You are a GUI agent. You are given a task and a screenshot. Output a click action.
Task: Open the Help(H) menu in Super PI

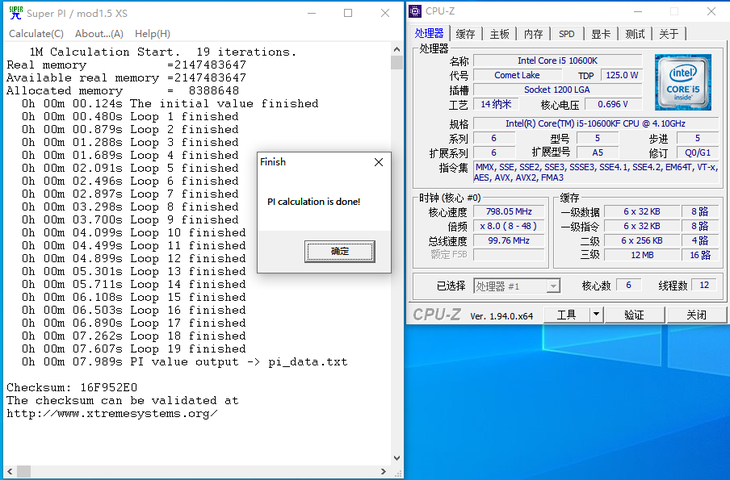point(153,34)
